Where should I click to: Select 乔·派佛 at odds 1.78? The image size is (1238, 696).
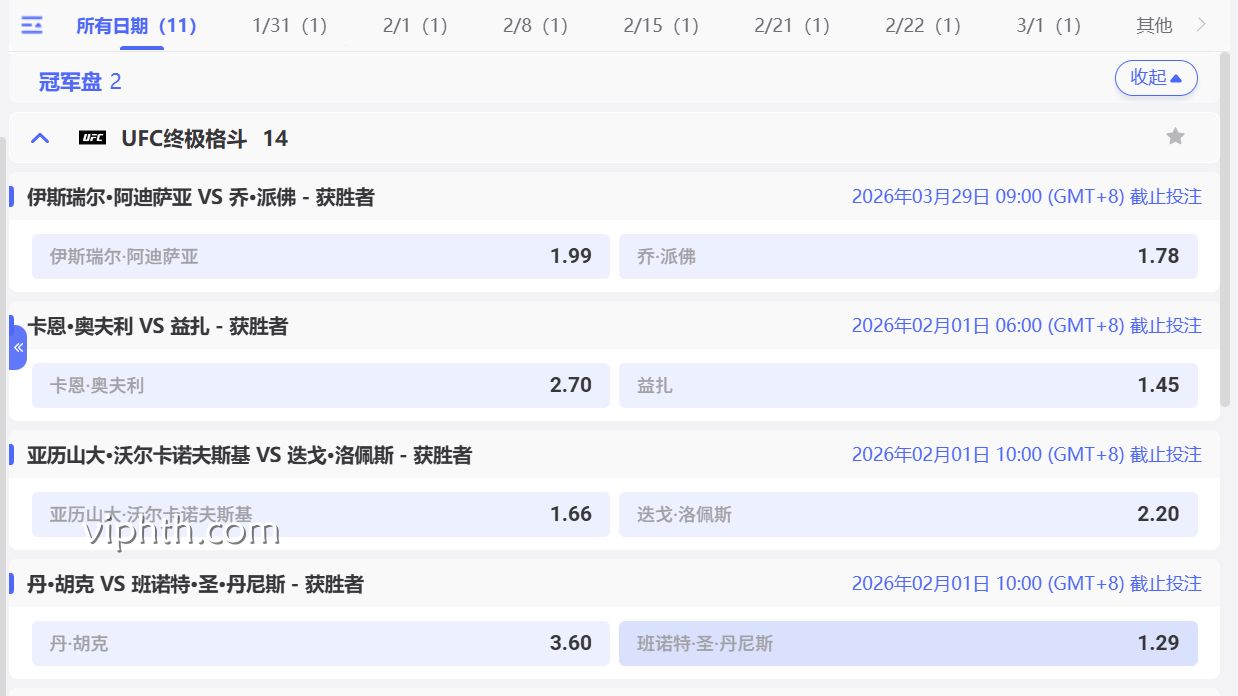tap(908, 256)
